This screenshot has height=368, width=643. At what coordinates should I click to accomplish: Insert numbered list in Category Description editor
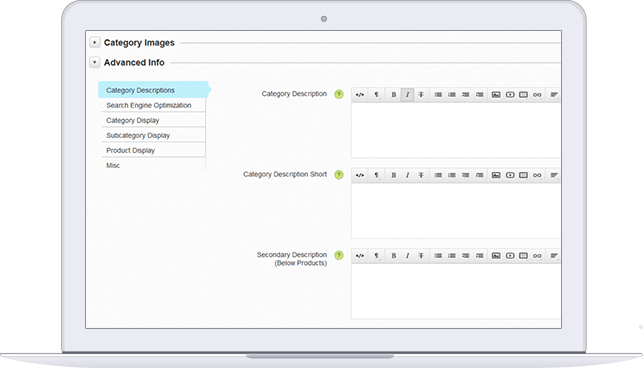(452, 95)
